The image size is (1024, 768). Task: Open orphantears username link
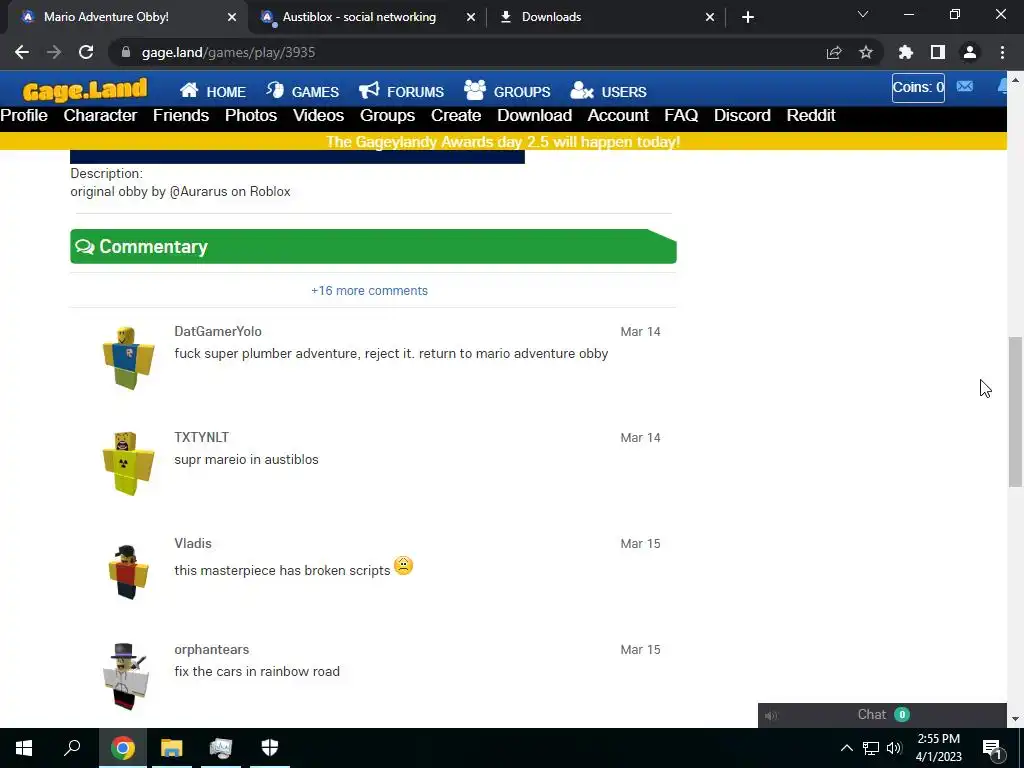point(212,649)
